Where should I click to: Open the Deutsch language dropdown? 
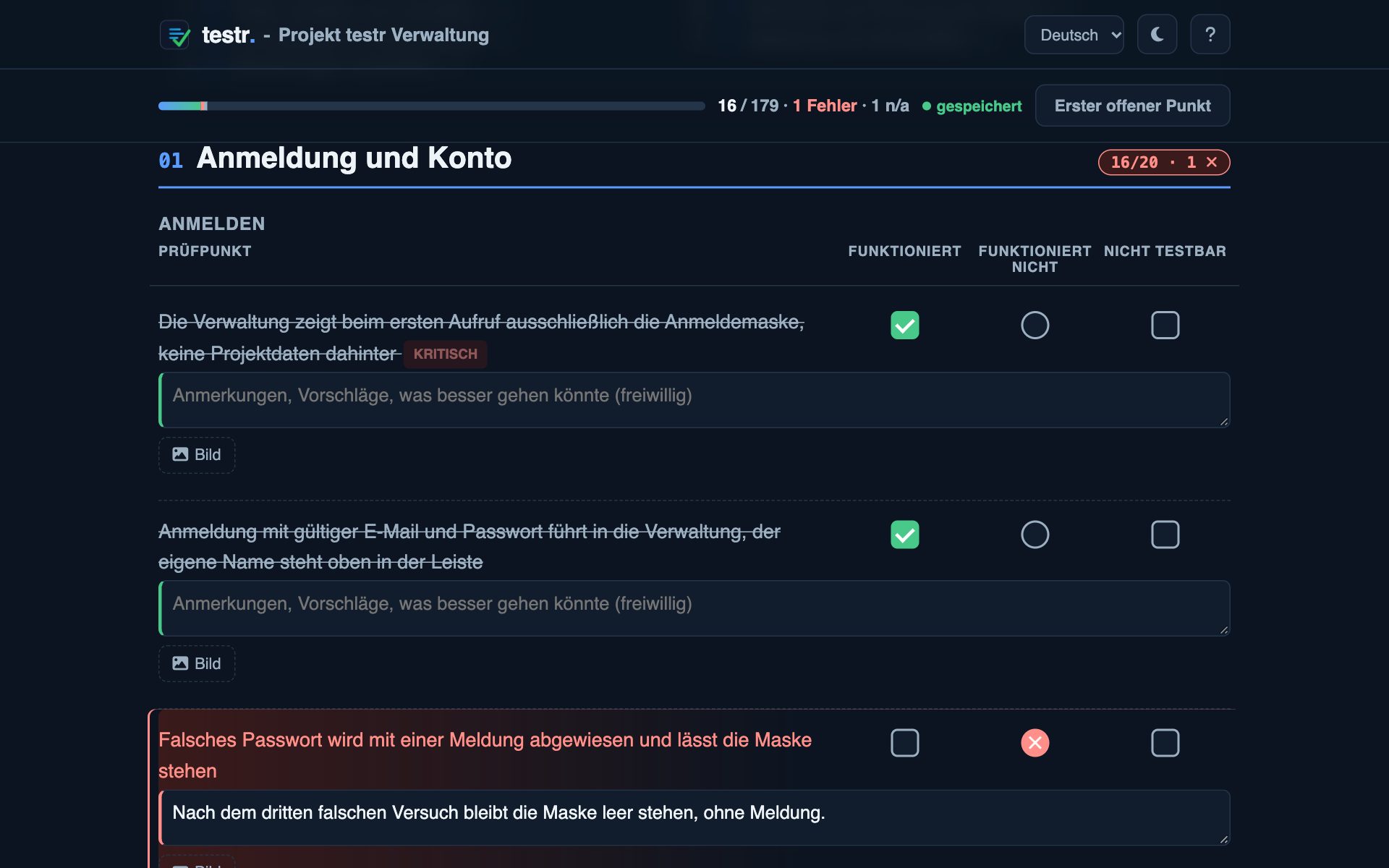1074,35
